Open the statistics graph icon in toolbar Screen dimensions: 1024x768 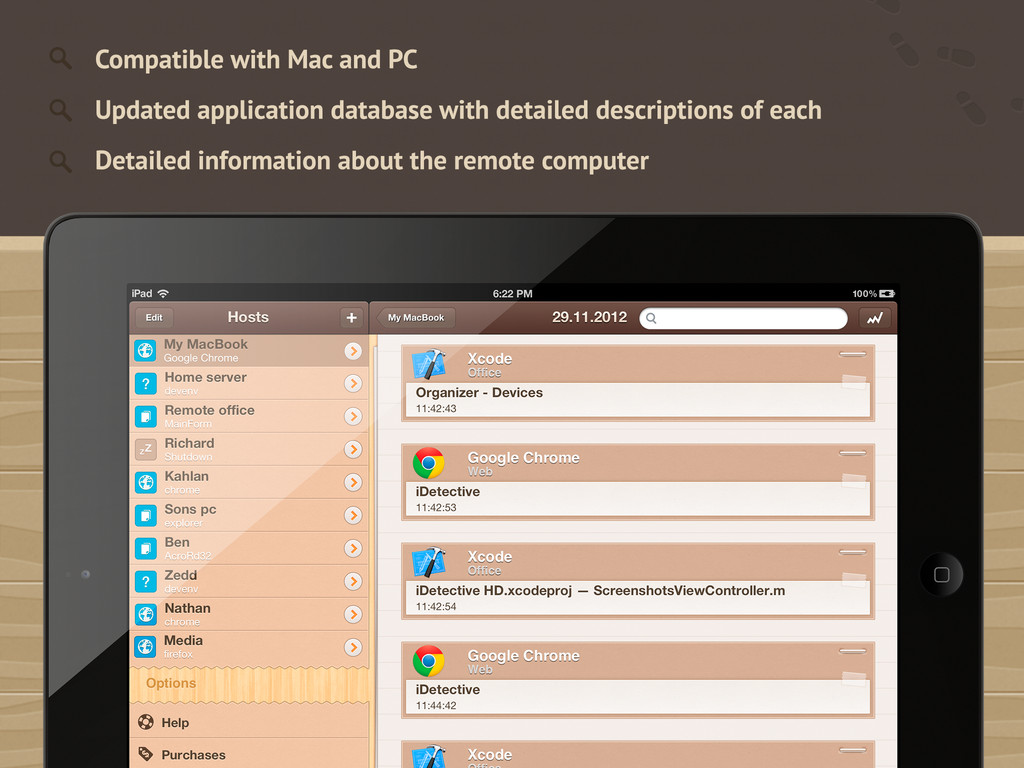pyautogui.click(x=874, y=318)
